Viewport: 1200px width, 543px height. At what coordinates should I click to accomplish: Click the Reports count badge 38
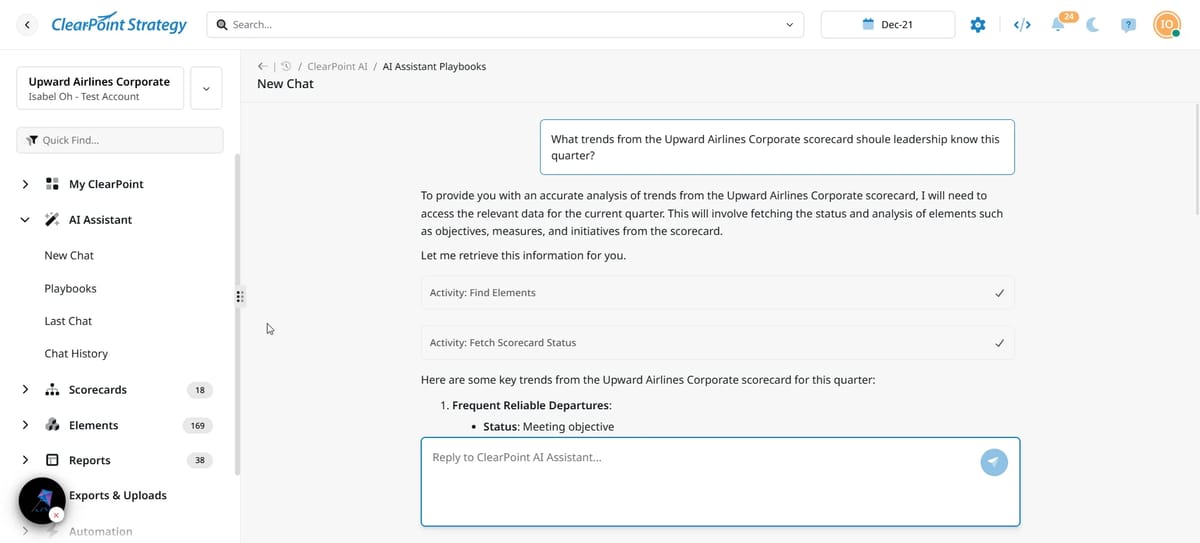[x=200, y=461]
